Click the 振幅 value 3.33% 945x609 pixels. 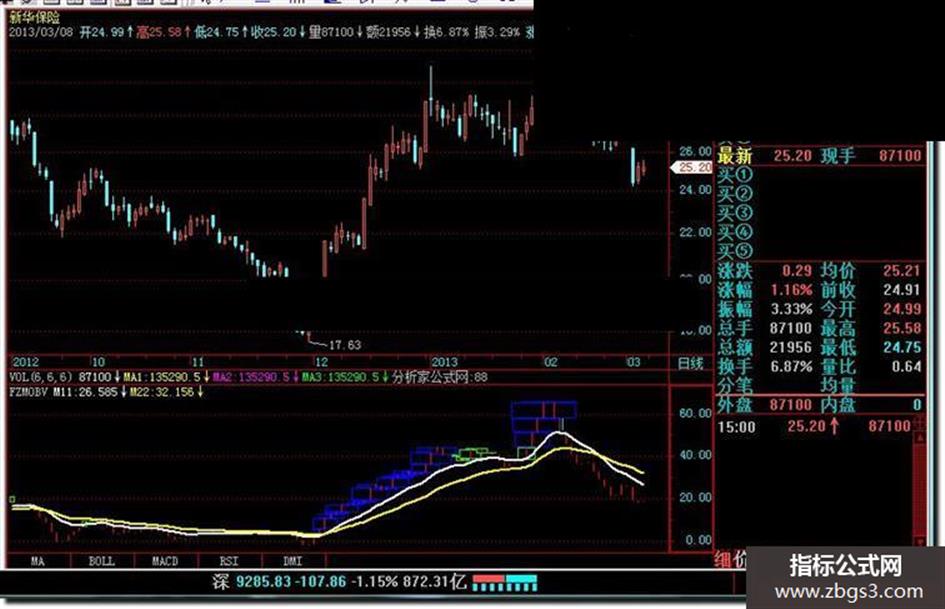tap(791, 309)
